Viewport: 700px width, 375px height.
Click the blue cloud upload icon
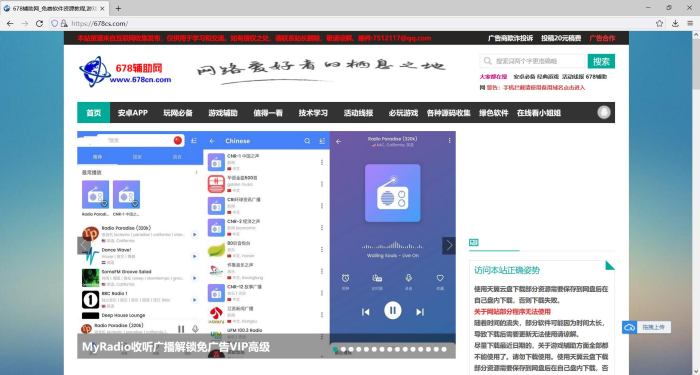point(629,327)
